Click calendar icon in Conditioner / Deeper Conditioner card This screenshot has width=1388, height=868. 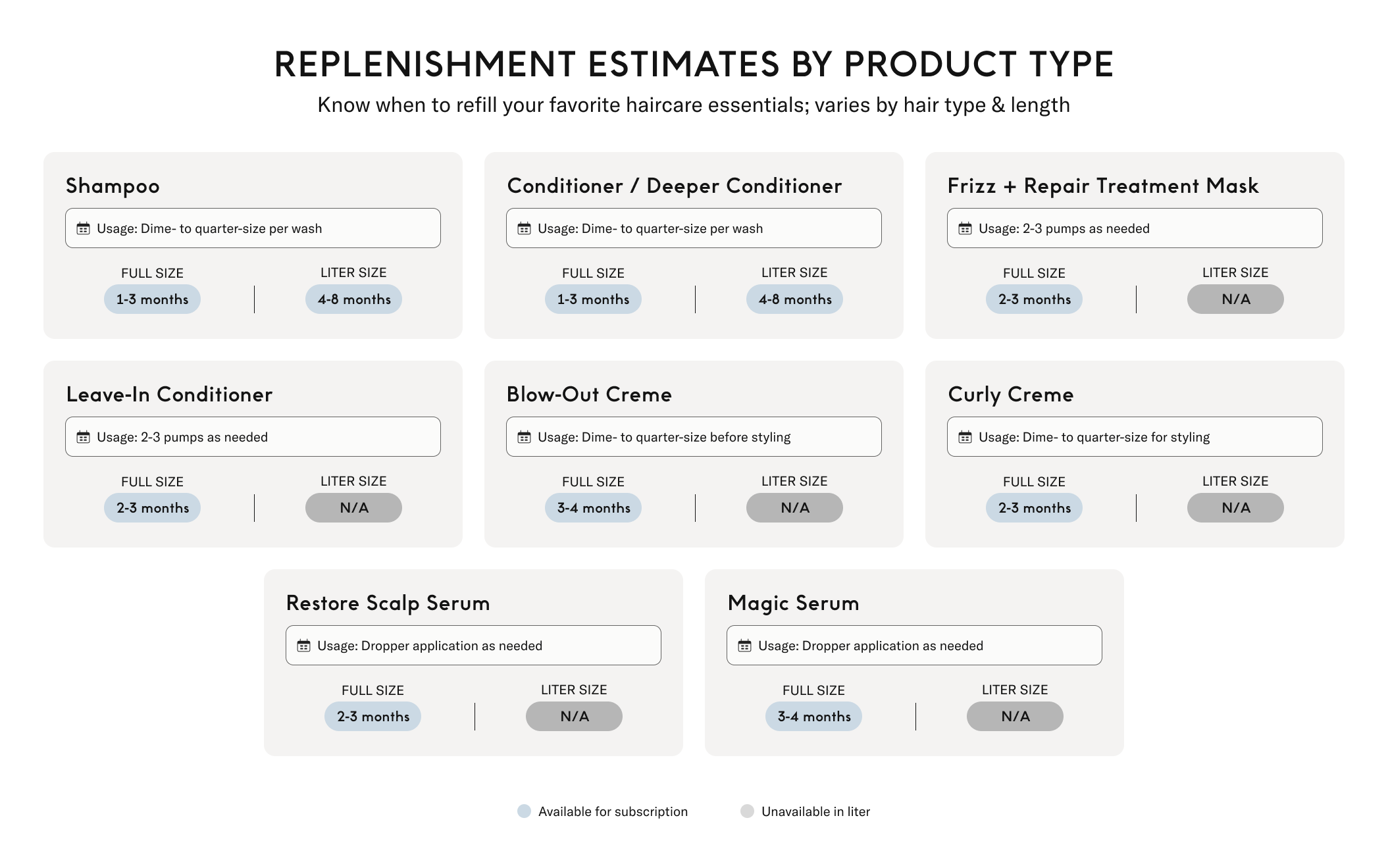point(525,228)
